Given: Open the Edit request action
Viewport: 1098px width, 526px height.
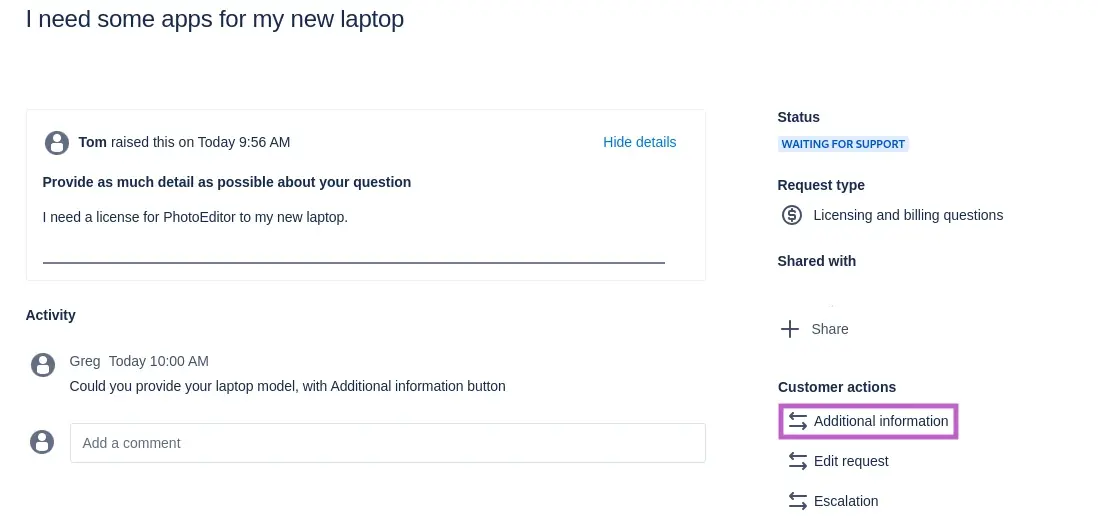Looking at the screenshot, I should tap(851, 461).
